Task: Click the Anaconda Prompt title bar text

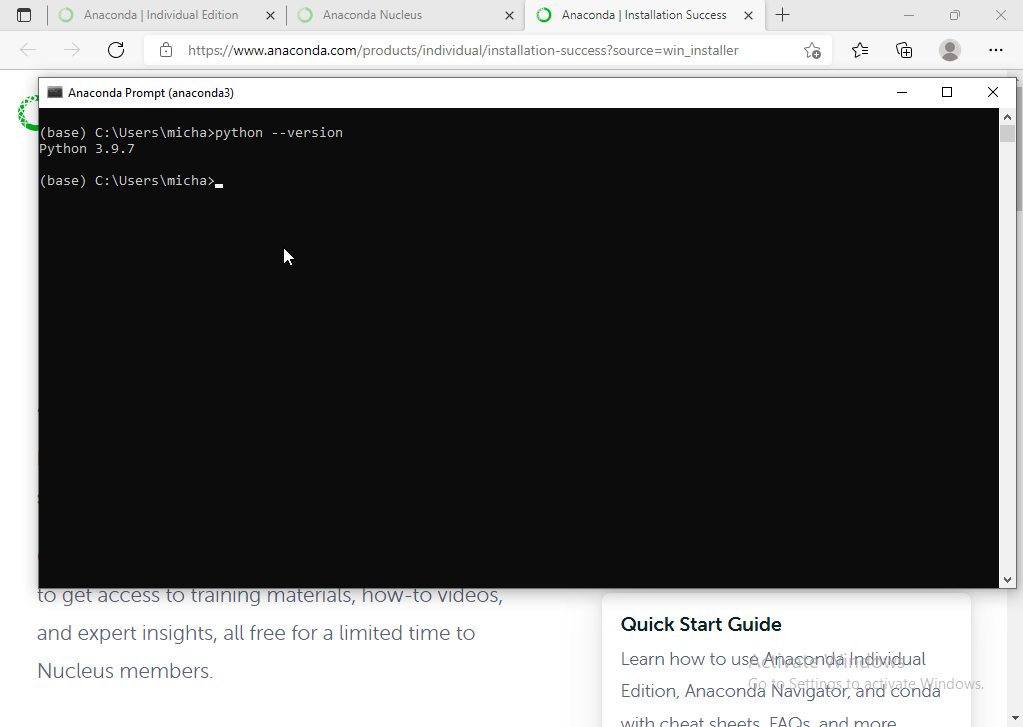Action: (x=151, y=93)
